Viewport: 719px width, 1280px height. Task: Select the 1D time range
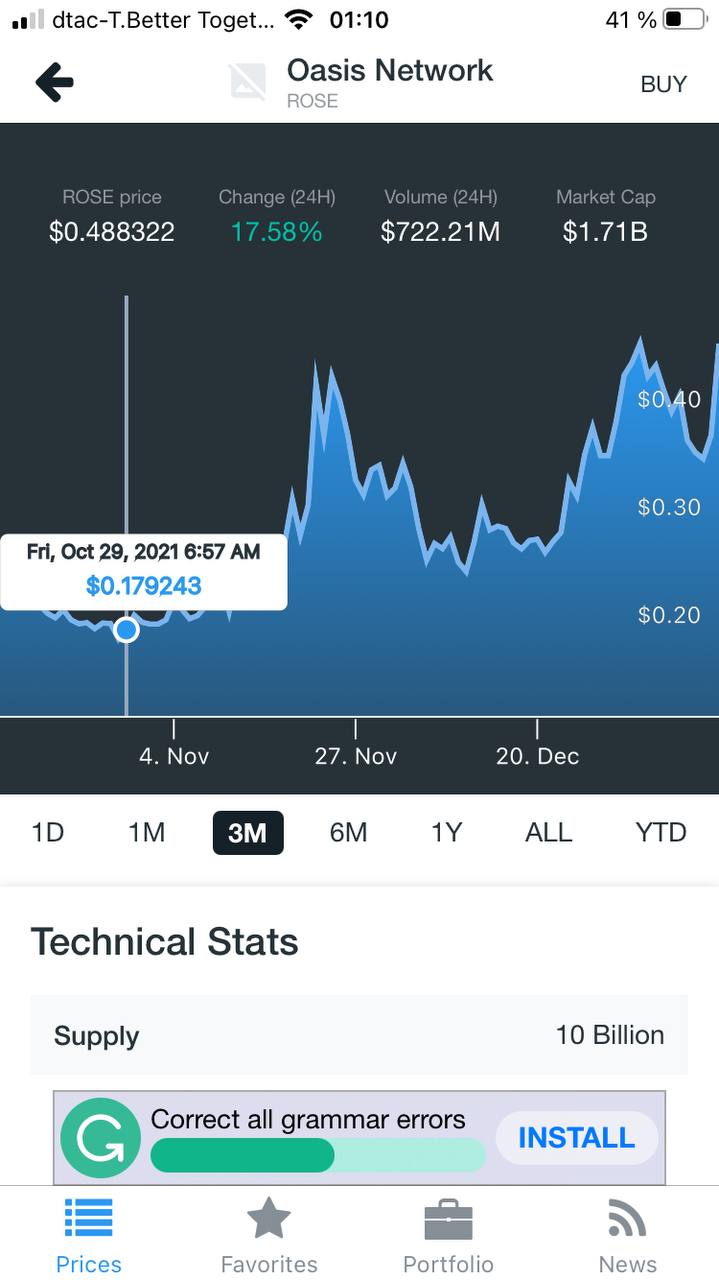pyautogui.click(x=48, y=832)
